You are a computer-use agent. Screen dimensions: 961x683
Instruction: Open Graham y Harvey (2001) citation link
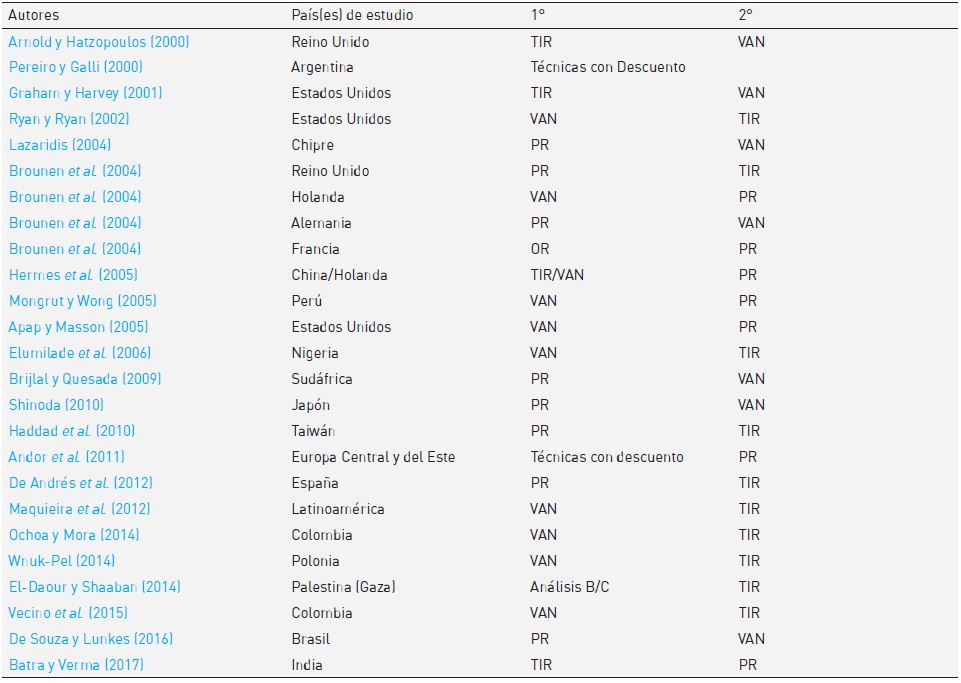tap(85, 93)
